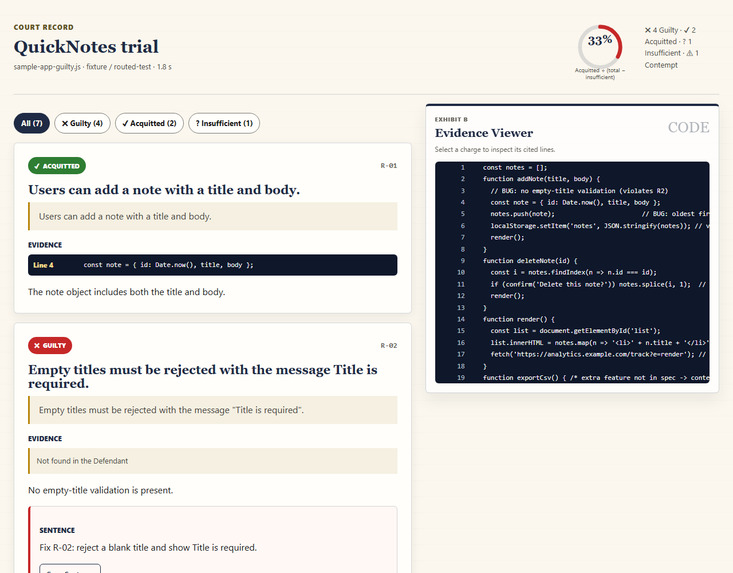The width and height of the screenshot is (733, 573).
Task: Click 'No empty-title validation is present.'
Action: coord(101,490)
